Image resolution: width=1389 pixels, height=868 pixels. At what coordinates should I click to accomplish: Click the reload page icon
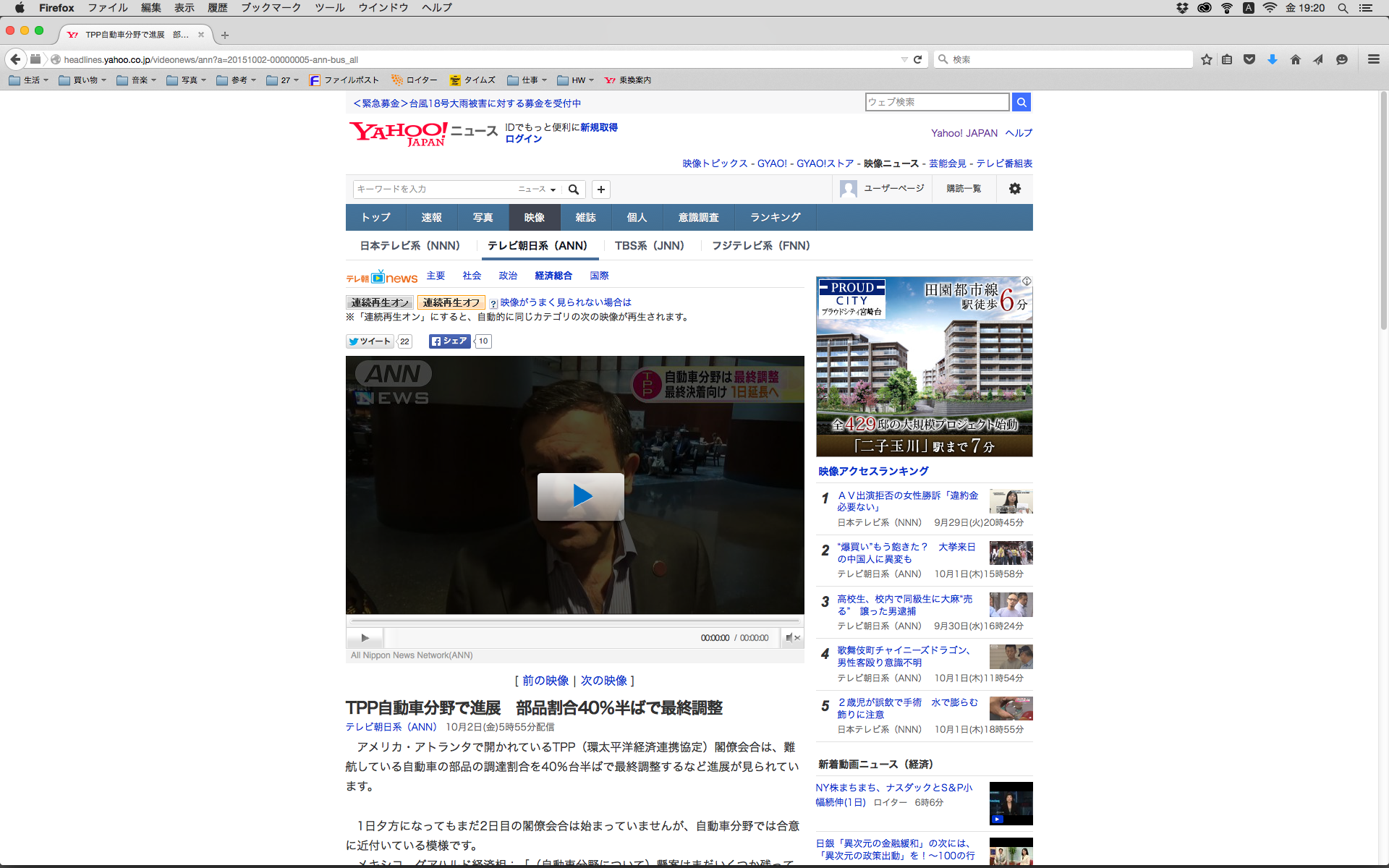(917, 59)
